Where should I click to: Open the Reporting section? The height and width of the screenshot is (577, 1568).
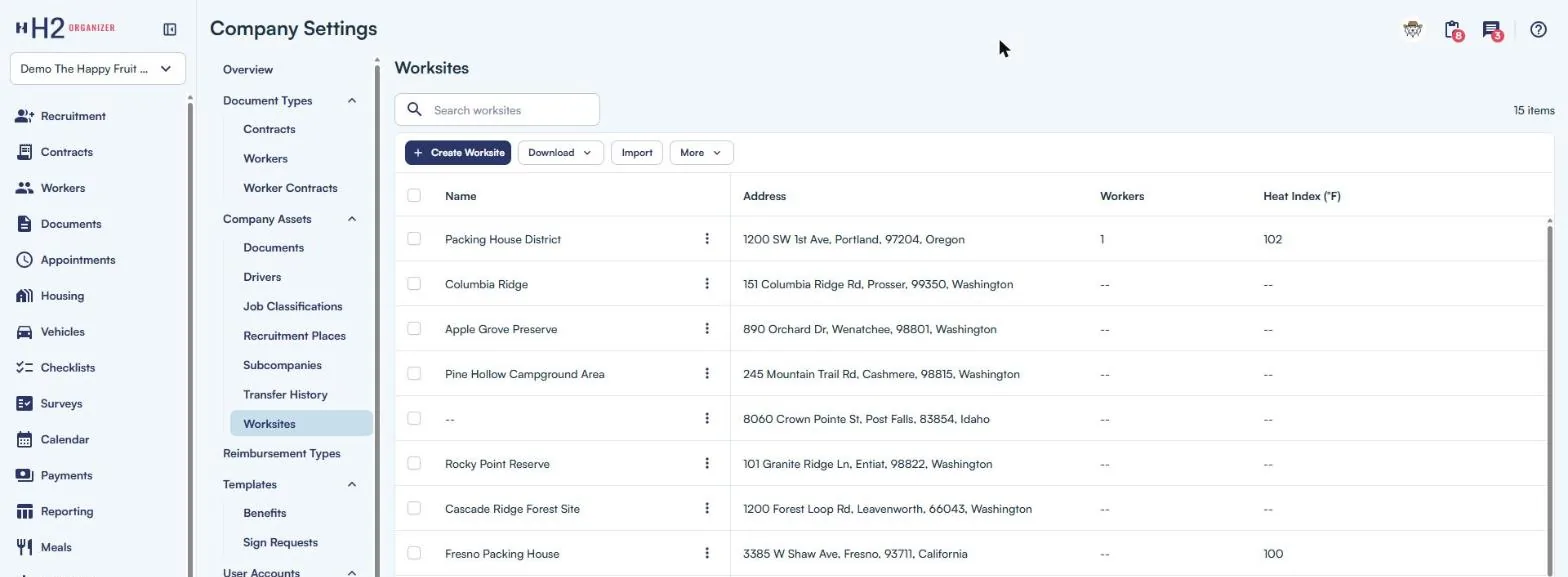coord(66,512)
